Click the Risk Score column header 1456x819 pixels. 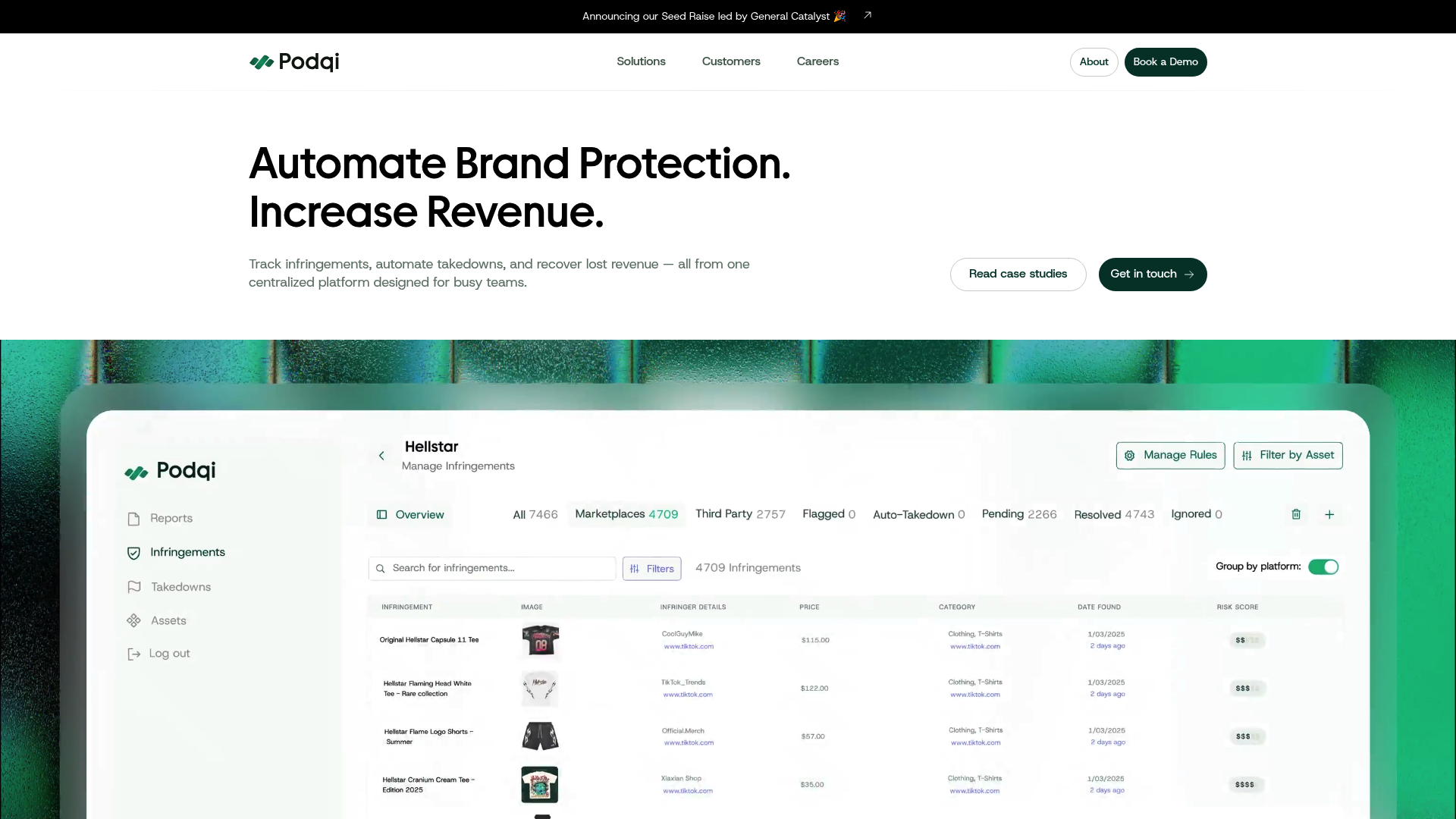click(1238, 607)
